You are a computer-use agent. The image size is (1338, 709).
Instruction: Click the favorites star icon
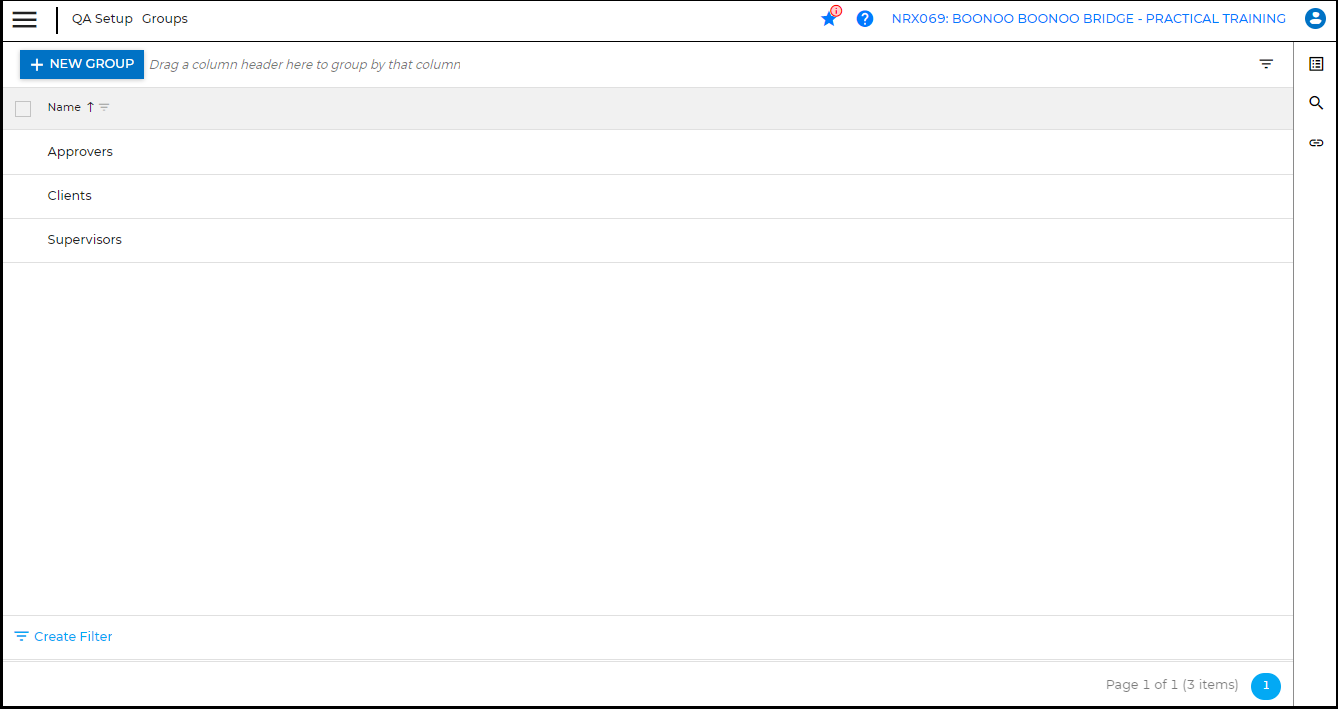tap(829, 19)
